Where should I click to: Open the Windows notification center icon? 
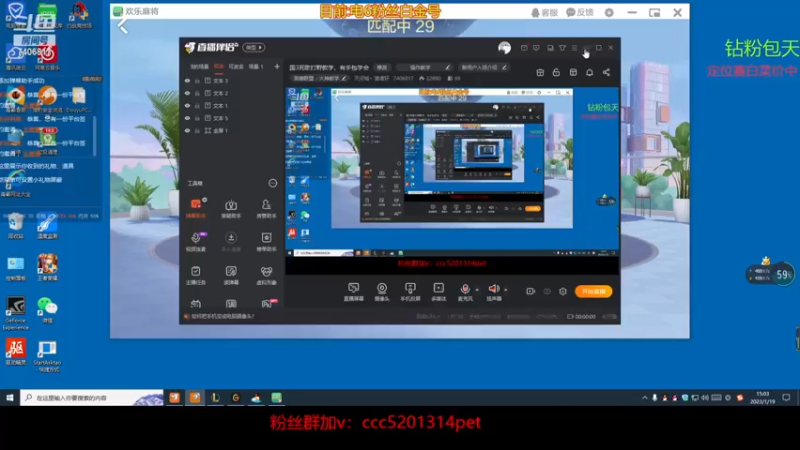786,397
